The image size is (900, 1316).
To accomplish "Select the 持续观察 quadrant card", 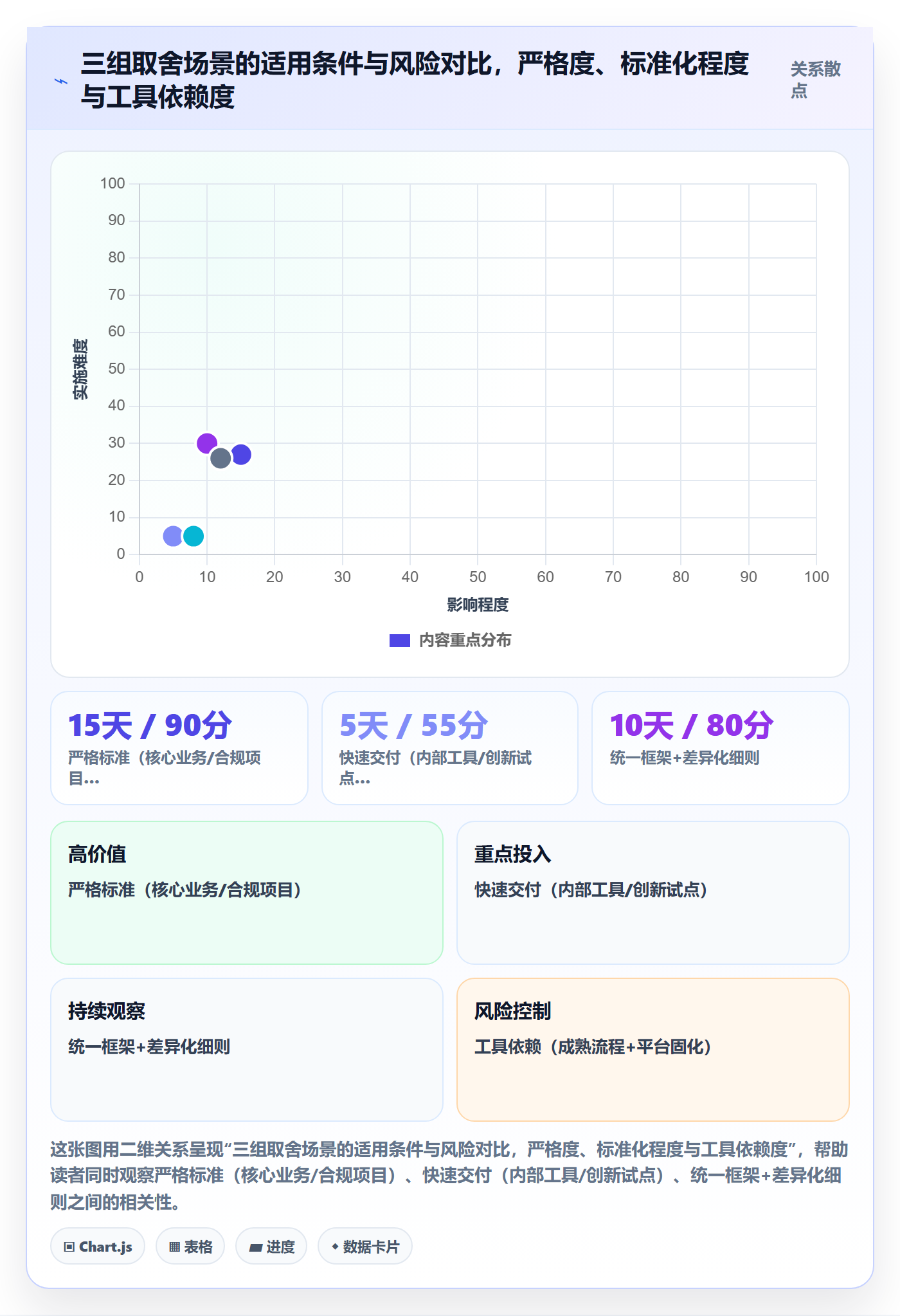I will pos(247,1050).
